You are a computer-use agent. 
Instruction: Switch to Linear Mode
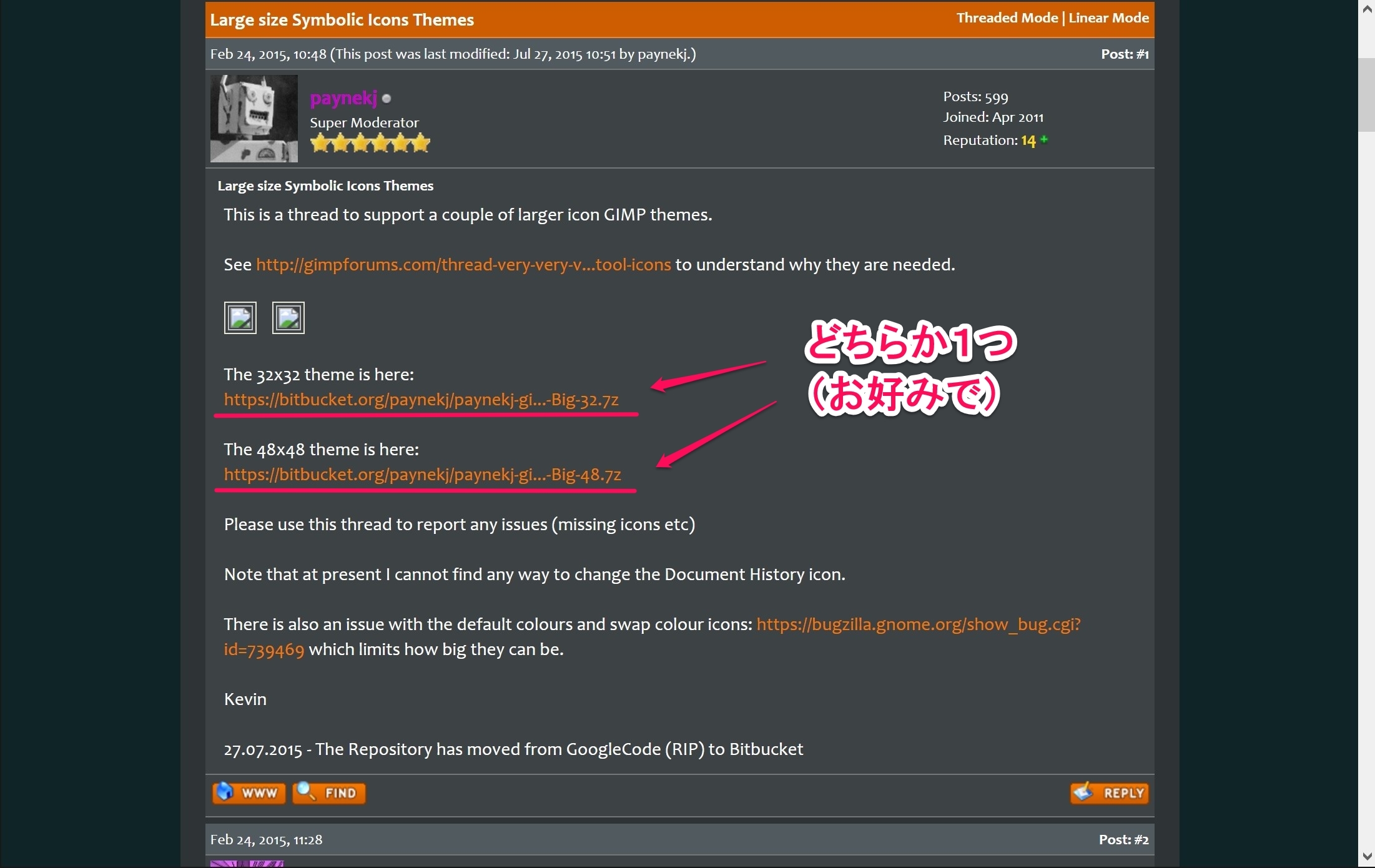1108,18
